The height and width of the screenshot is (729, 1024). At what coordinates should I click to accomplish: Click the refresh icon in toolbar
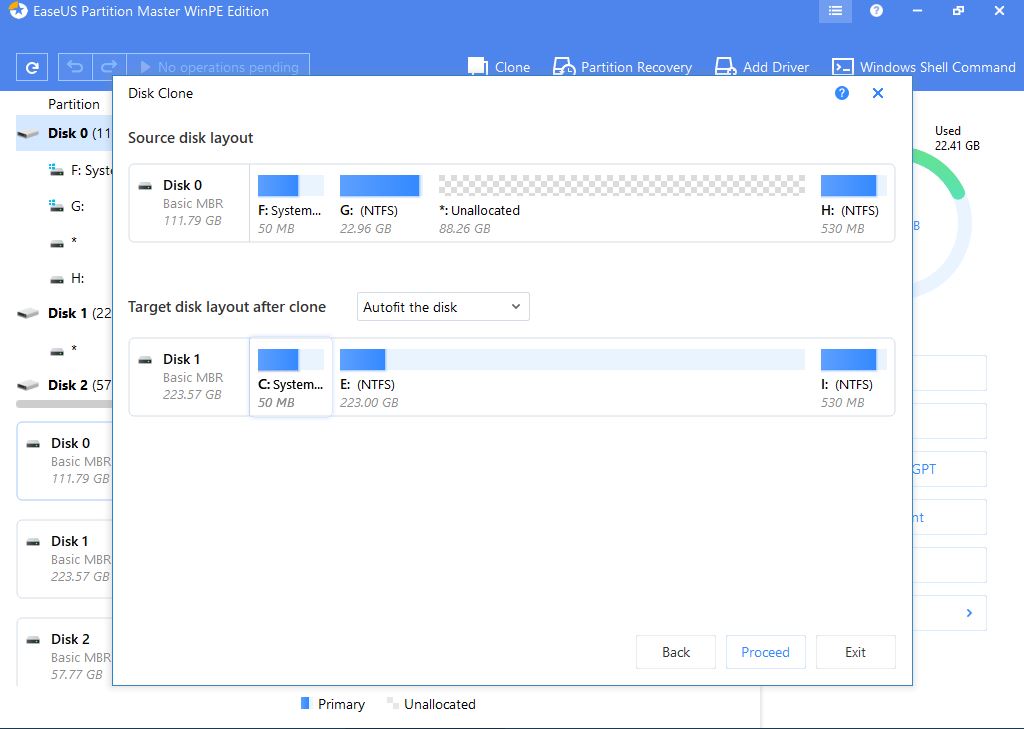pyautogui.click(x=32, y=68)
